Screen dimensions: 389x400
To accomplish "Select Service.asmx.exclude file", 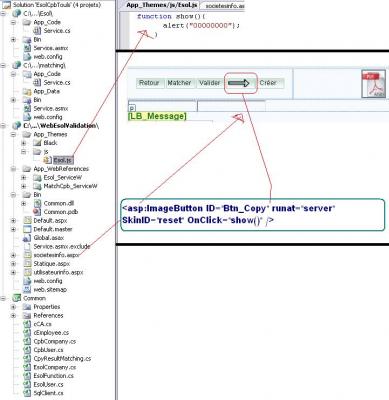I will (62, 247).
